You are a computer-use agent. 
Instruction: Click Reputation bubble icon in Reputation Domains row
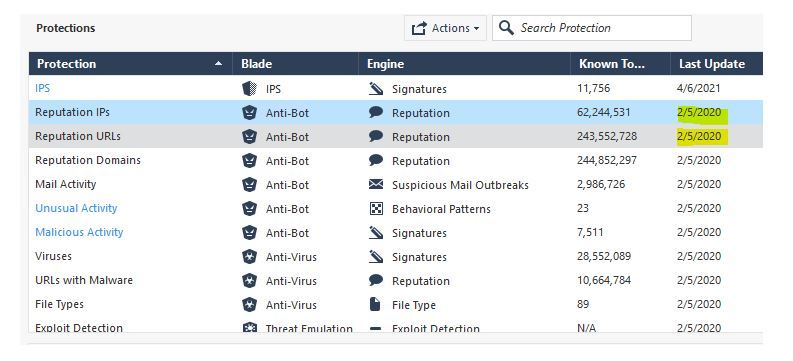click(376, 161)
